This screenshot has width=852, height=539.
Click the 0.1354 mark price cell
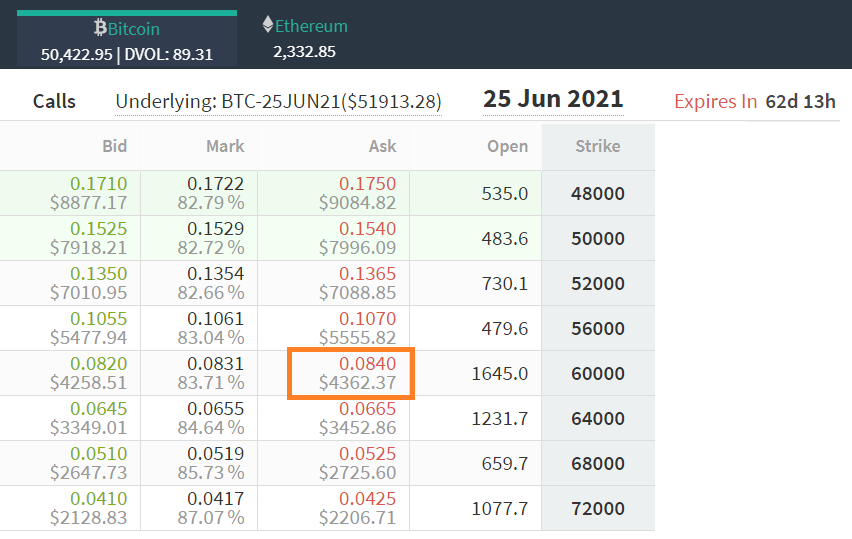[215, 274]
